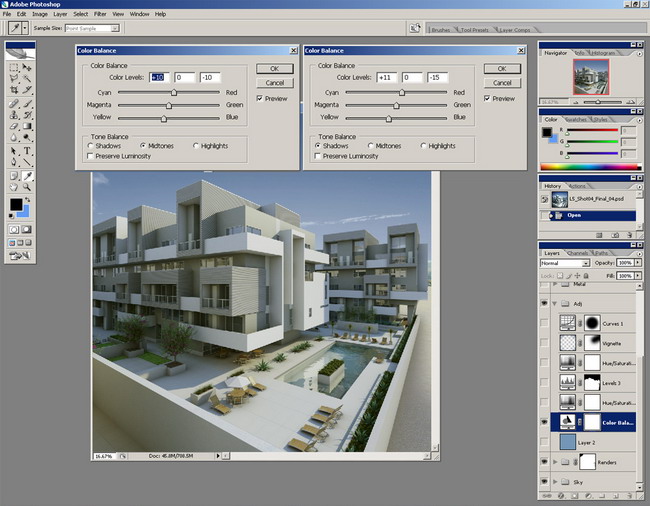Expand the Metal layer group
The height and width of the screenshot is (506, 650).
tap(555, 284)
